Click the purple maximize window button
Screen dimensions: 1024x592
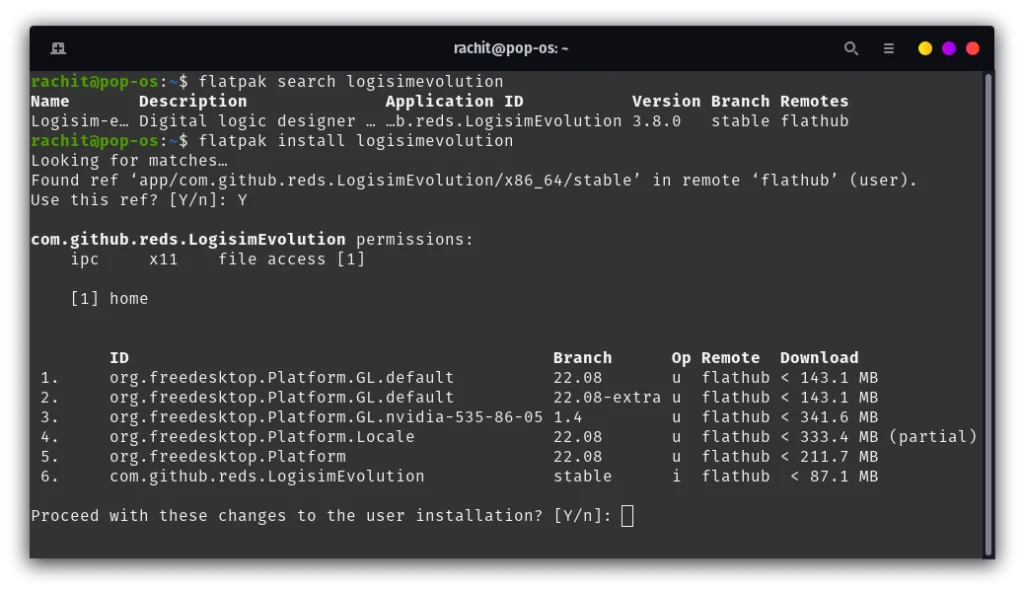click(948, 48)
